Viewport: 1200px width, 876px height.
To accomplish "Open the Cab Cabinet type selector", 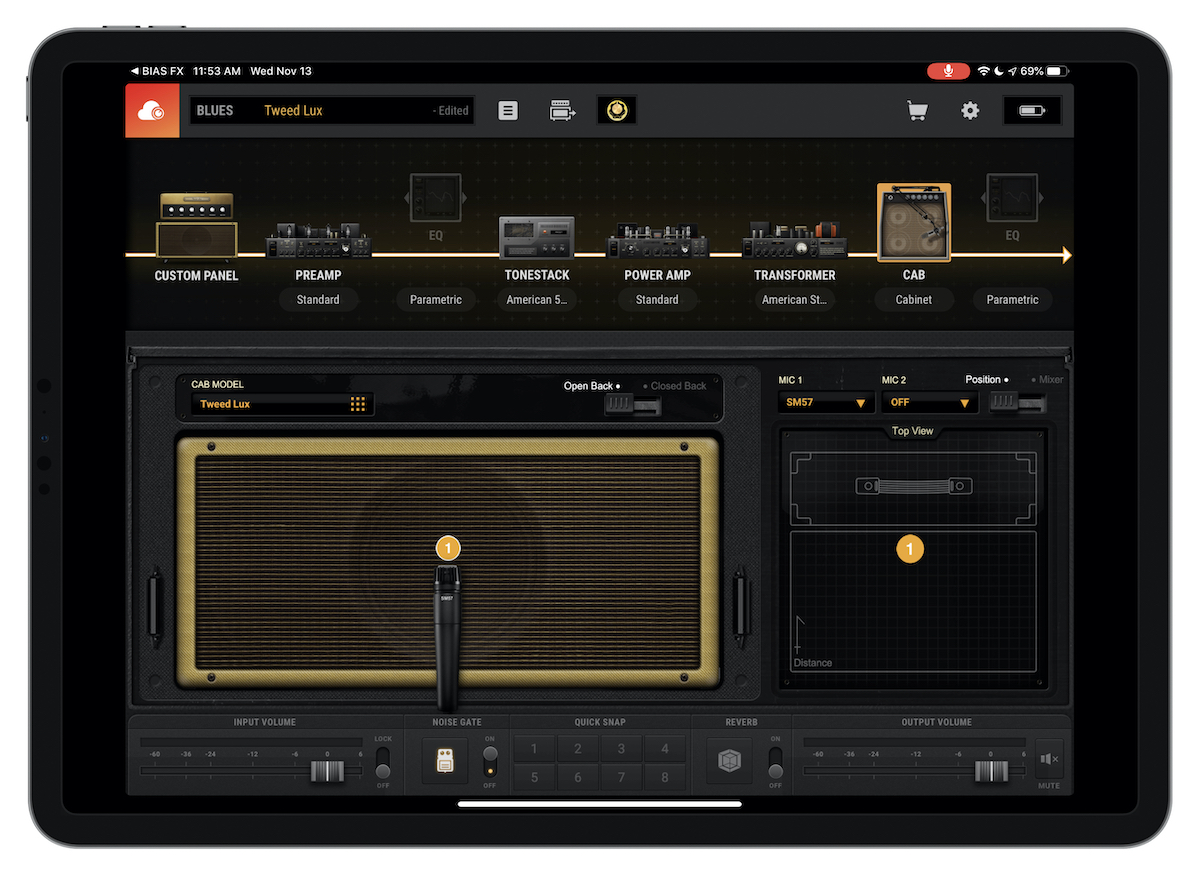I will point(914,300).
